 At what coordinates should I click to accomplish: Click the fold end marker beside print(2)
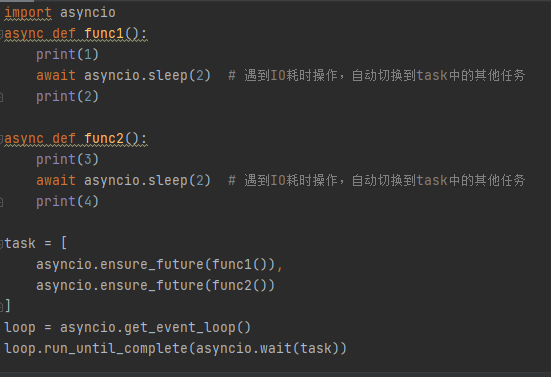point(1,97)
